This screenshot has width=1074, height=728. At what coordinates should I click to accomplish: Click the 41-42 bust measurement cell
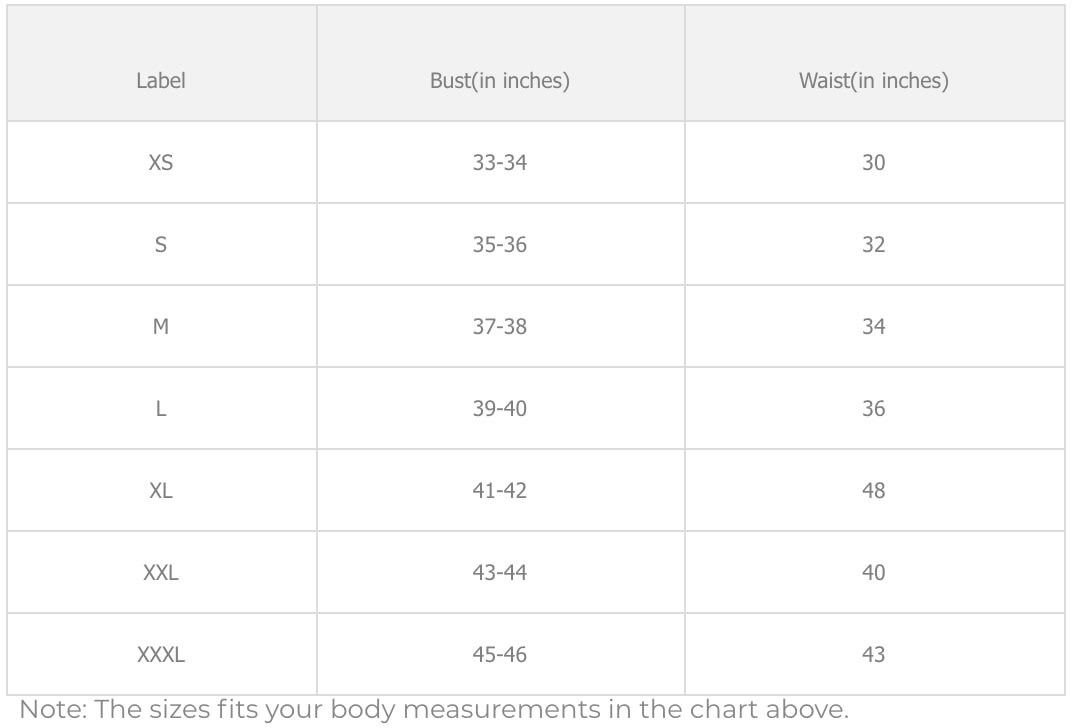tap(500, 491)
